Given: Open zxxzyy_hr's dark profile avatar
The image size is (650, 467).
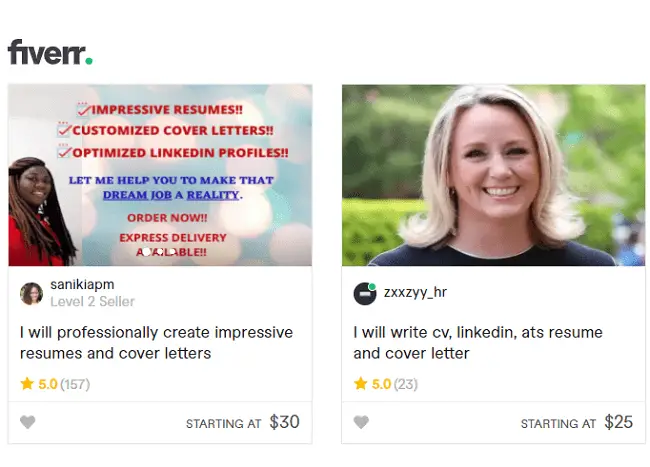Looking at the screenshot, I should click(365, 294).
